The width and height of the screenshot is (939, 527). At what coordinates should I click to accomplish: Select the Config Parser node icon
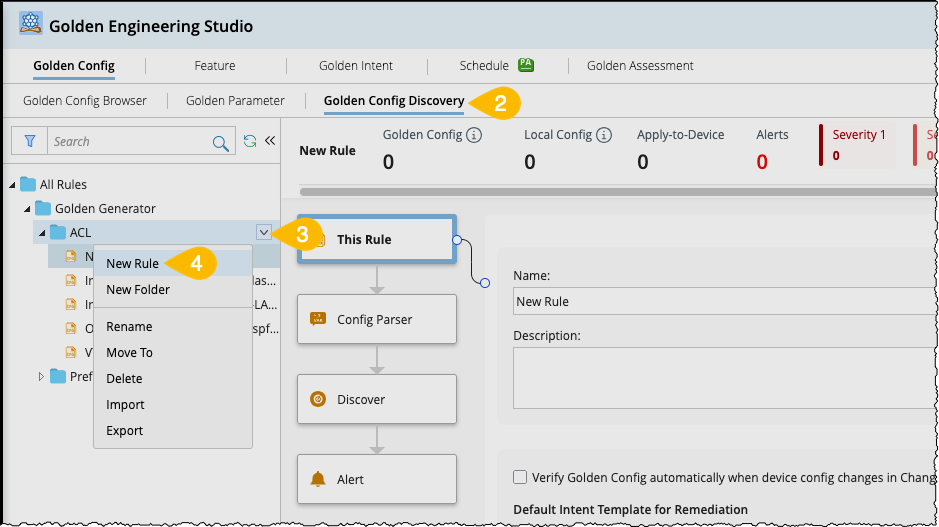[318, 319]
